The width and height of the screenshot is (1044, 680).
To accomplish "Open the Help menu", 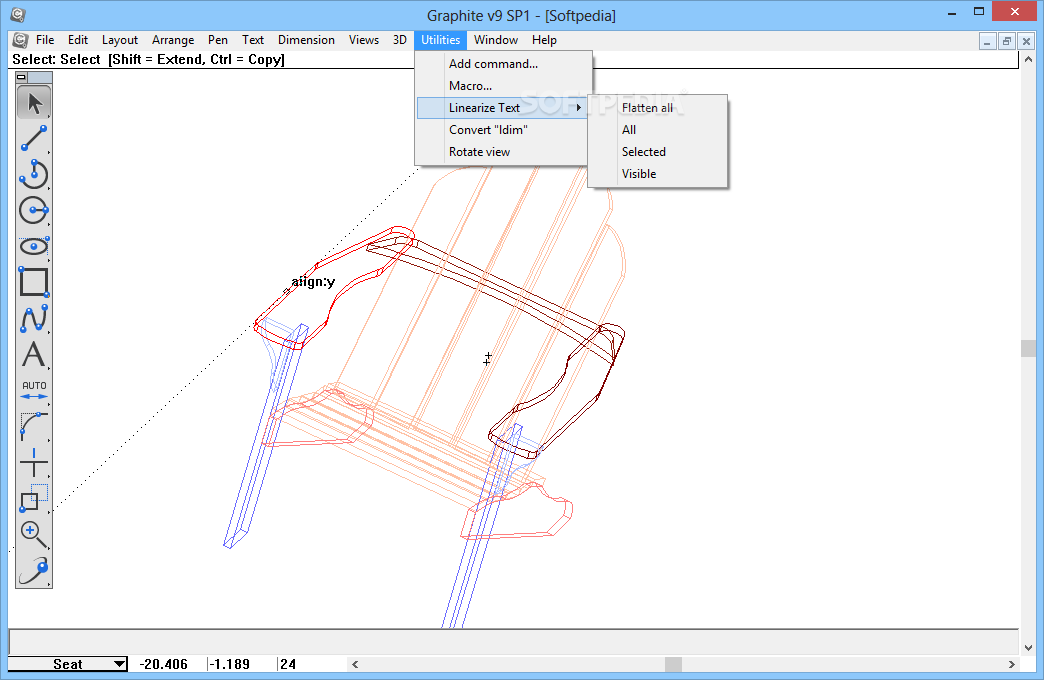I will point(544,40).
